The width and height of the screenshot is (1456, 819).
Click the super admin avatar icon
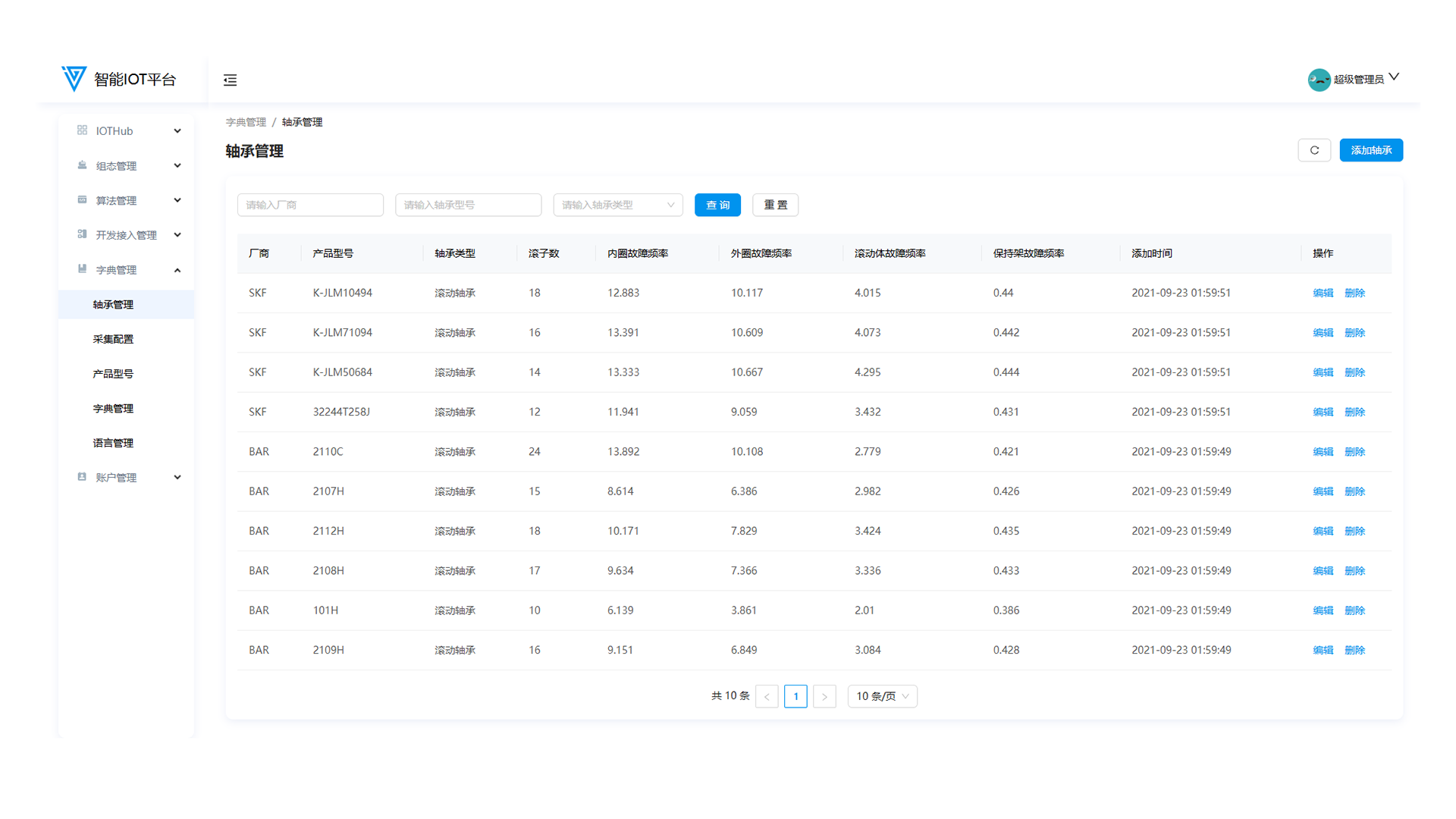pos(1319,80)
